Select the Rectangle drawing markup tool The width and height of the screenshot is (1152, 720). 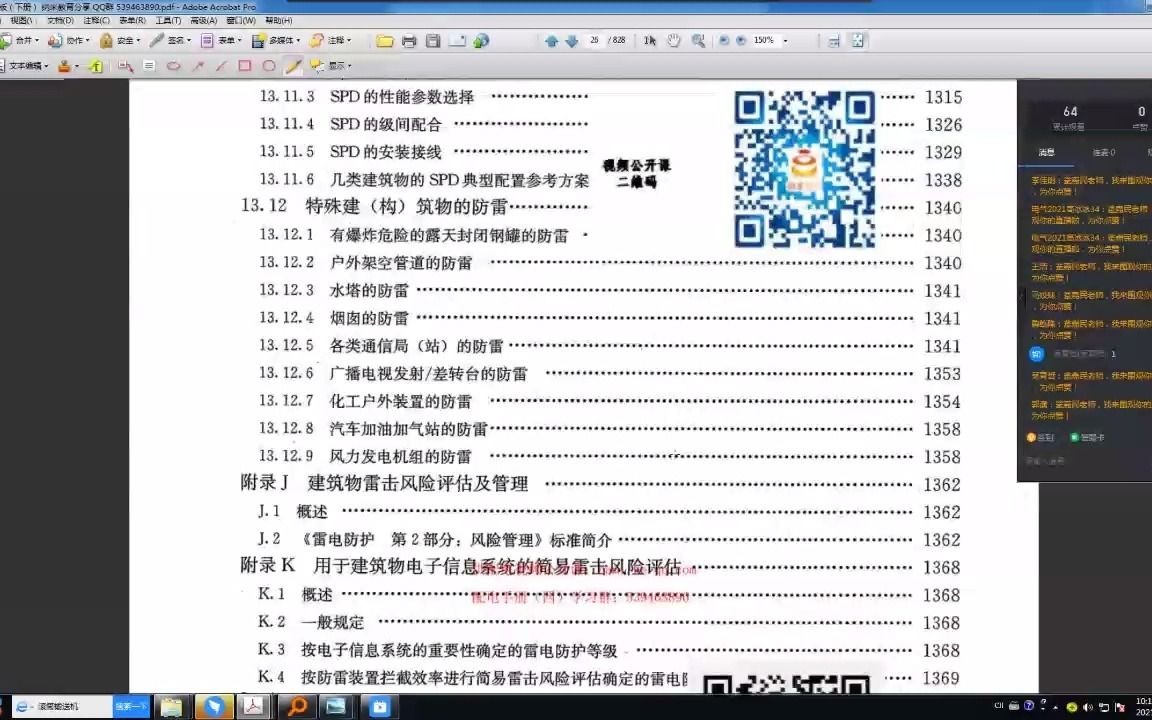coord(243,65)
